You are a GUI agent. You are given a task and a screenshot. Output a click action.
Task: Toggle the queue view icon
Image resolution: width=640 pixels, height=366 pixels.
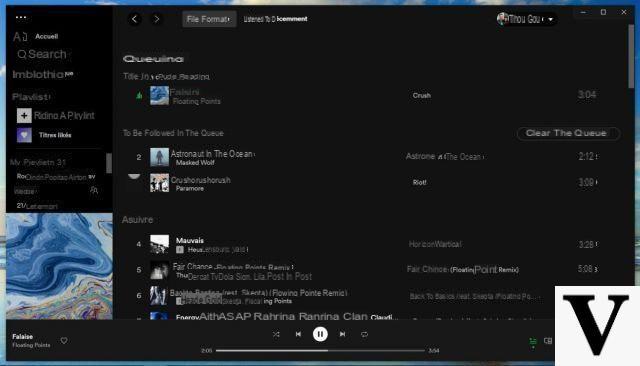[x=533, y=341]
